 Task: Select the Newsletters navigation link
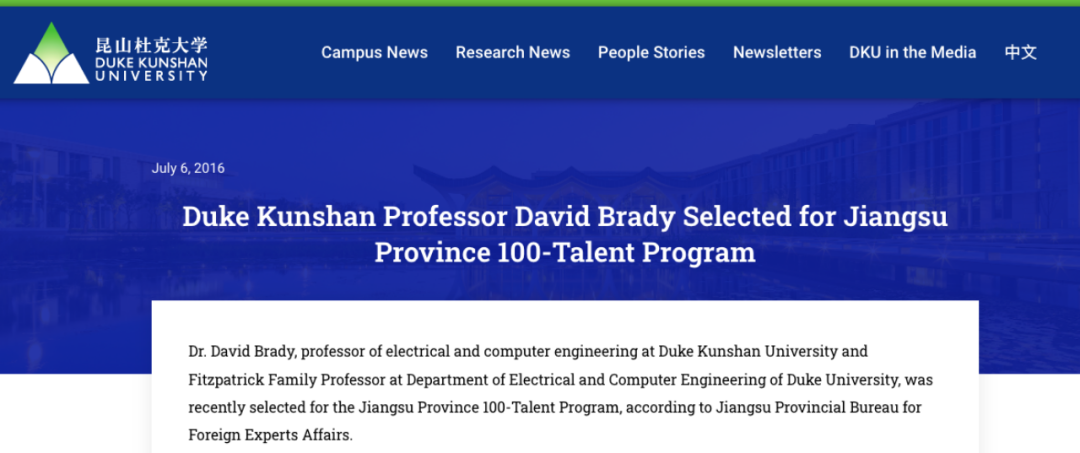click(777, 52)
